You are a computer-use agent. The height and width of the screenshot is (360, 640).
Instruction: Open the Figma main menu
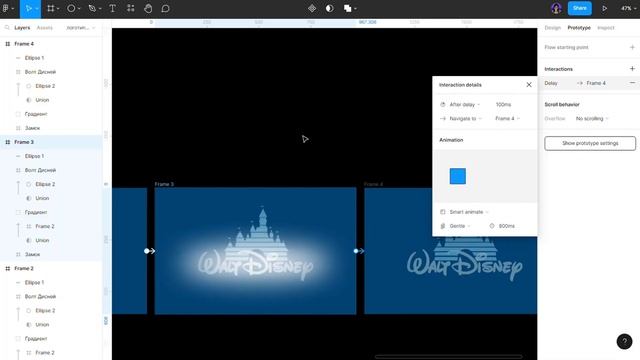tap(8, 9)
